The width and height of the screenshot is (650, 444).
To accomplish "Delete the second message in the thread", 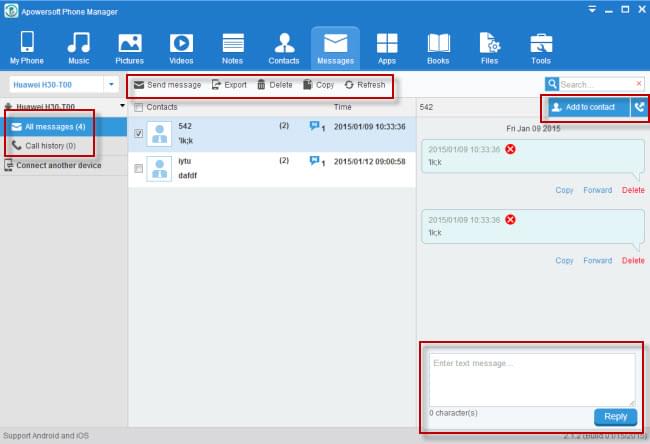I will point(633,261).
